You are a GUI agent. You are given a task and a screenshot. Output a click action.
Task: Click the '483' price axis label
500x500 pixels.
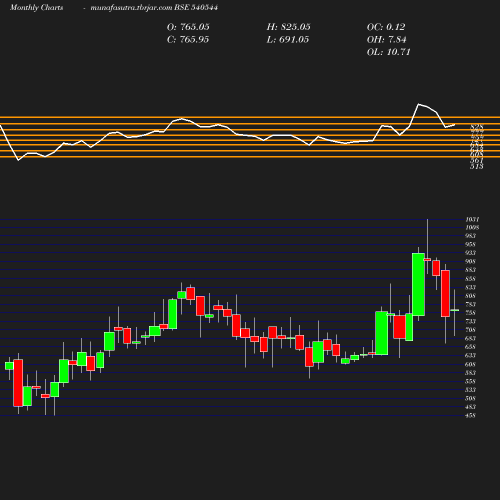[471, 407]
